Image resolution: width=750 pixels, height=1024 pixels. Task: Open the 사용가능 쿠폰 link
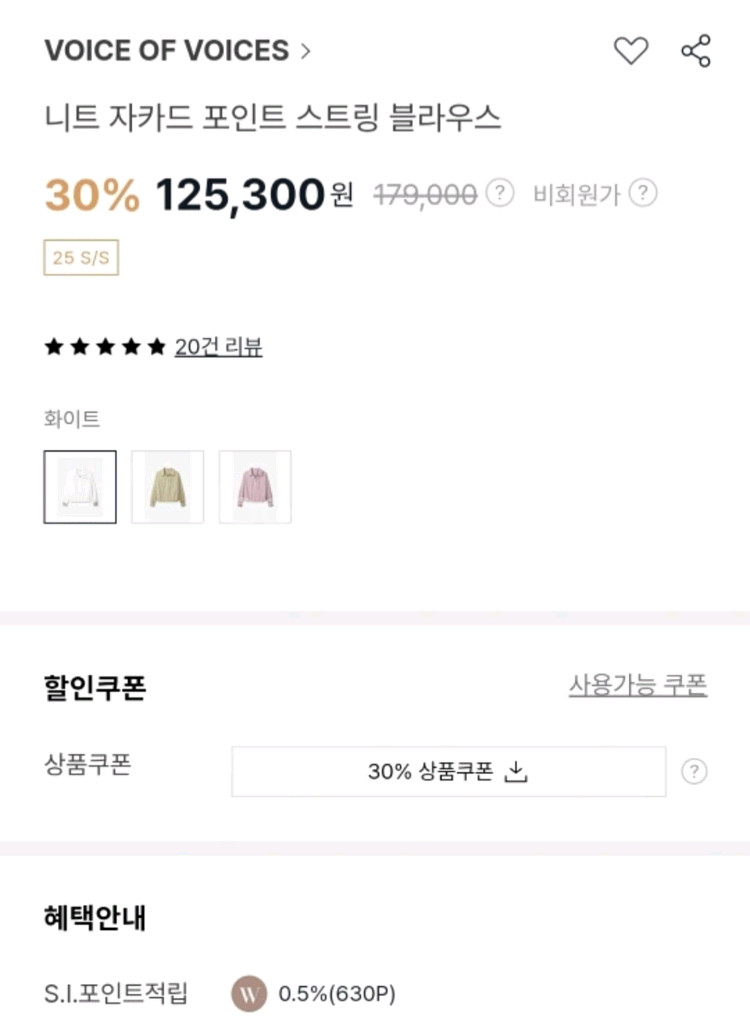[638, 685]
